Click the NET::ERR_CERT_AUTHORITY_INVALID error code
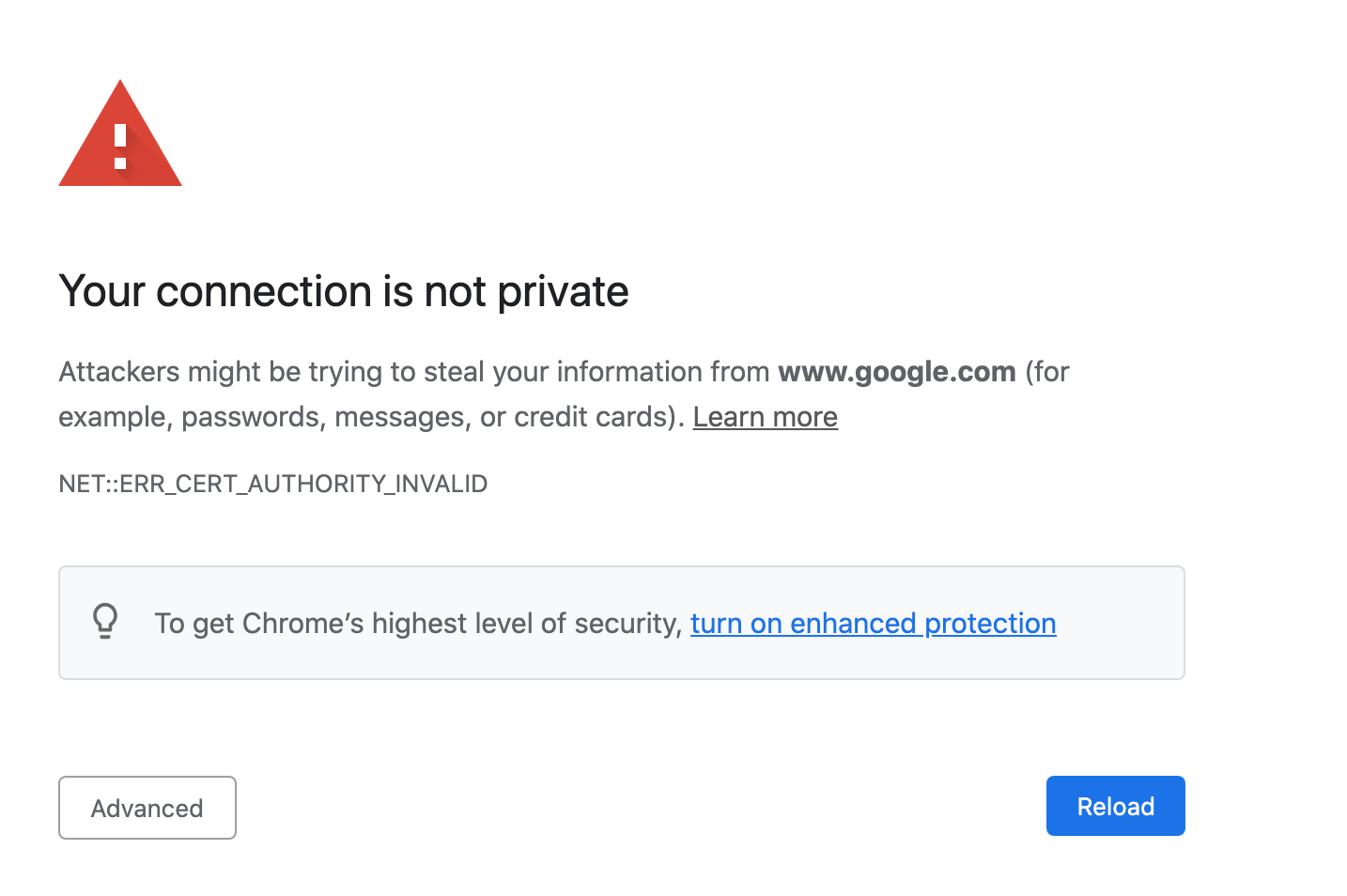The image size is (1347, 896). coord(272,484)
